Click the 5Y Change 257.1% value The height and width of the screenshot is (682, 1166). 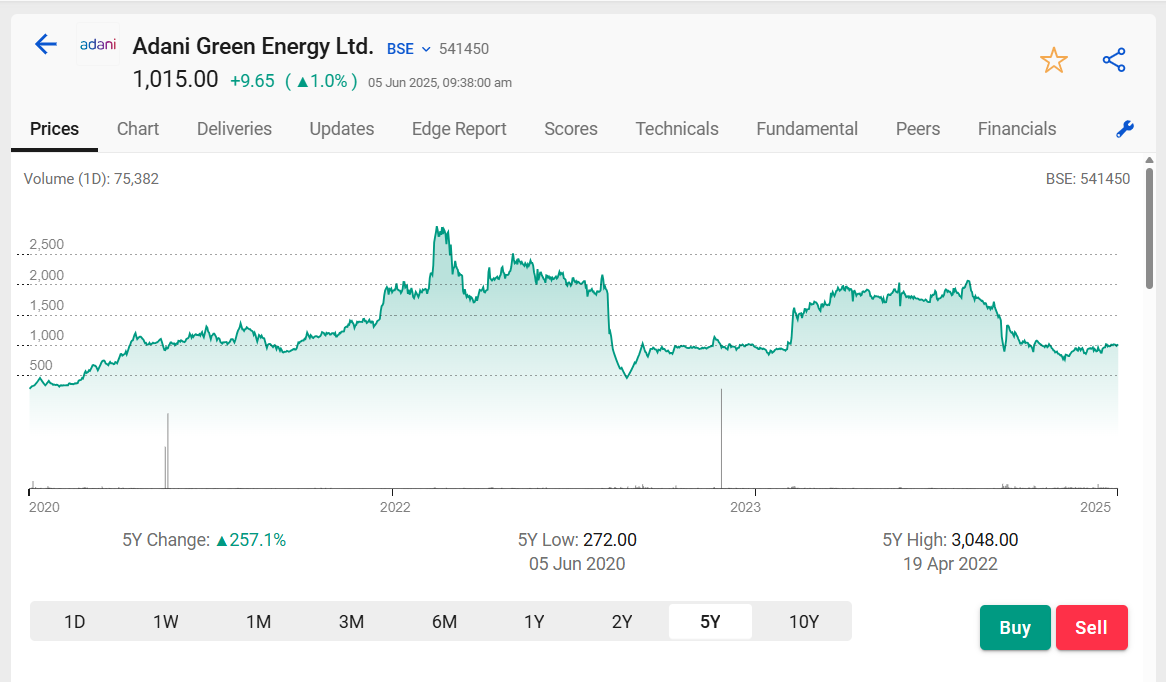251,540
